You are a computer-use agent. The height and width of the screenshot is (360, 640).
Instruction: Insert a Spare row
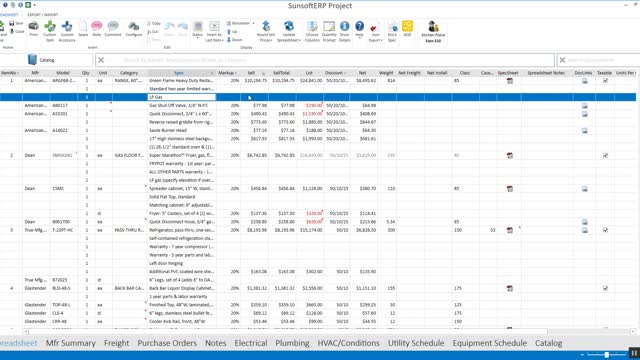pos(83,29)
